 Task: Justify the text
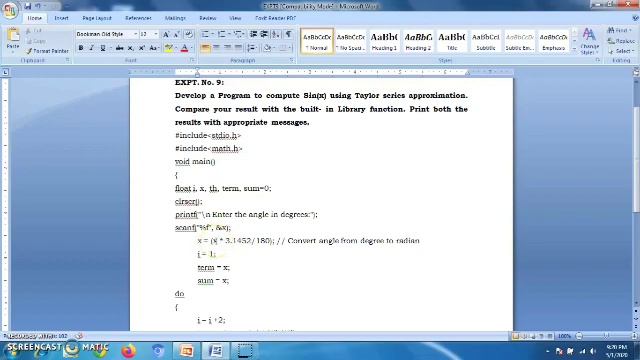point(238,48)
